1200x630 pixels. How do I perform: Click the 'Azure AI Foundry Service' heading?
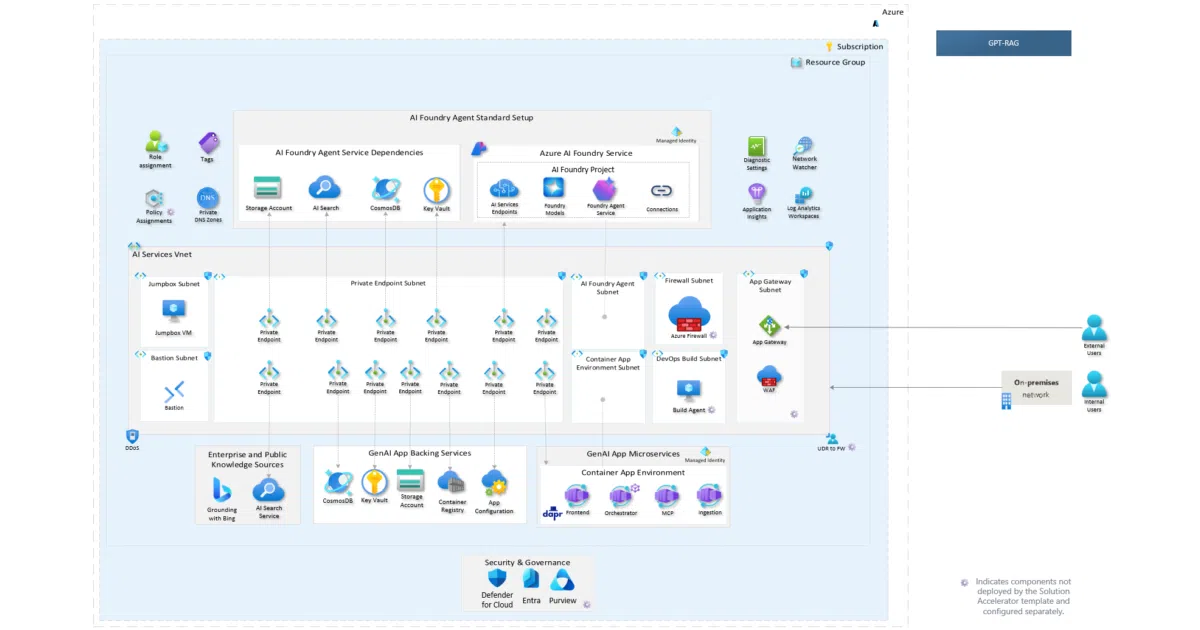coord(586,153)
